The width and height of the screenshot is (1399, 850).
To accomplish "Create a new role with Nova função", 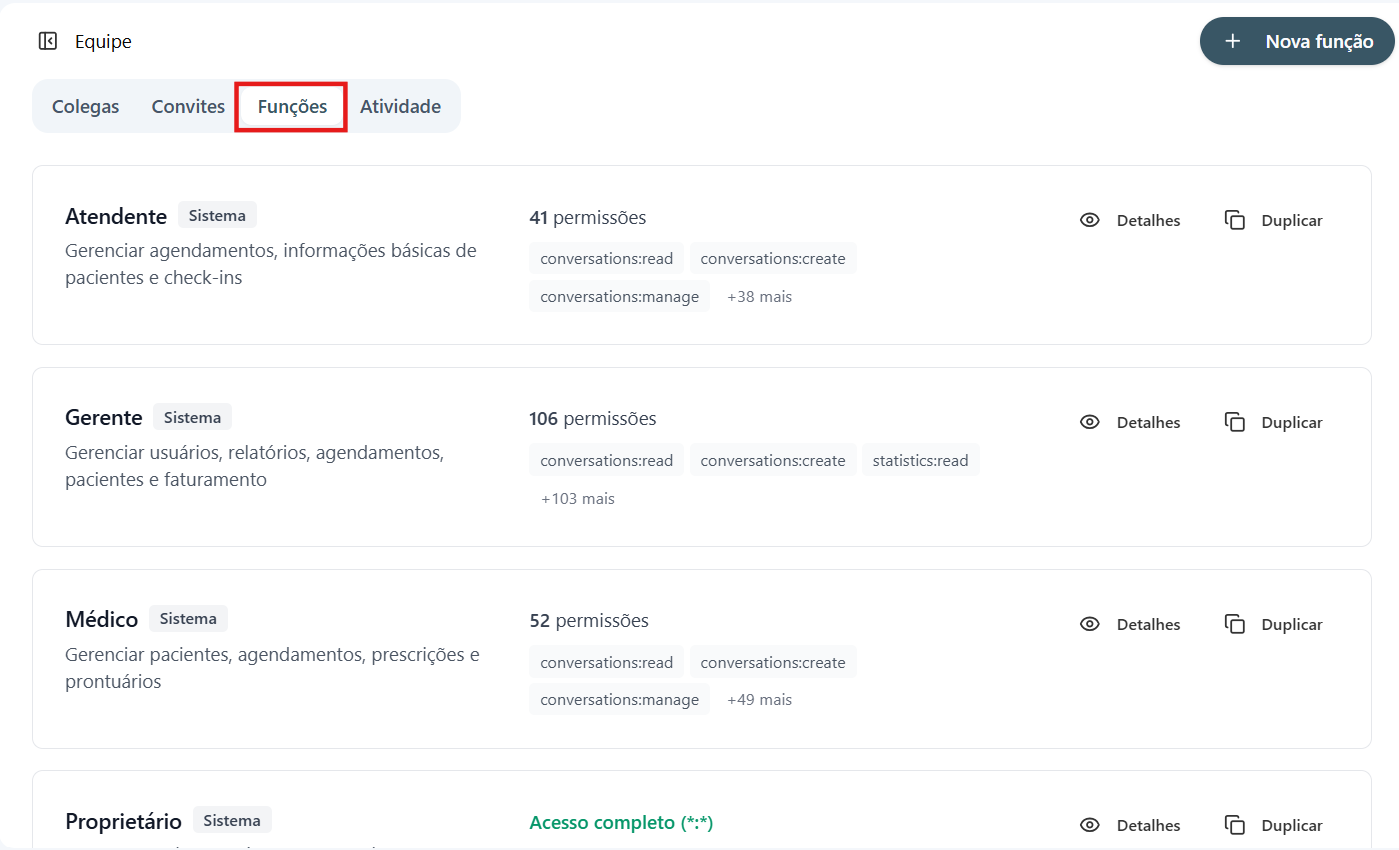I will click(1297, 41).
